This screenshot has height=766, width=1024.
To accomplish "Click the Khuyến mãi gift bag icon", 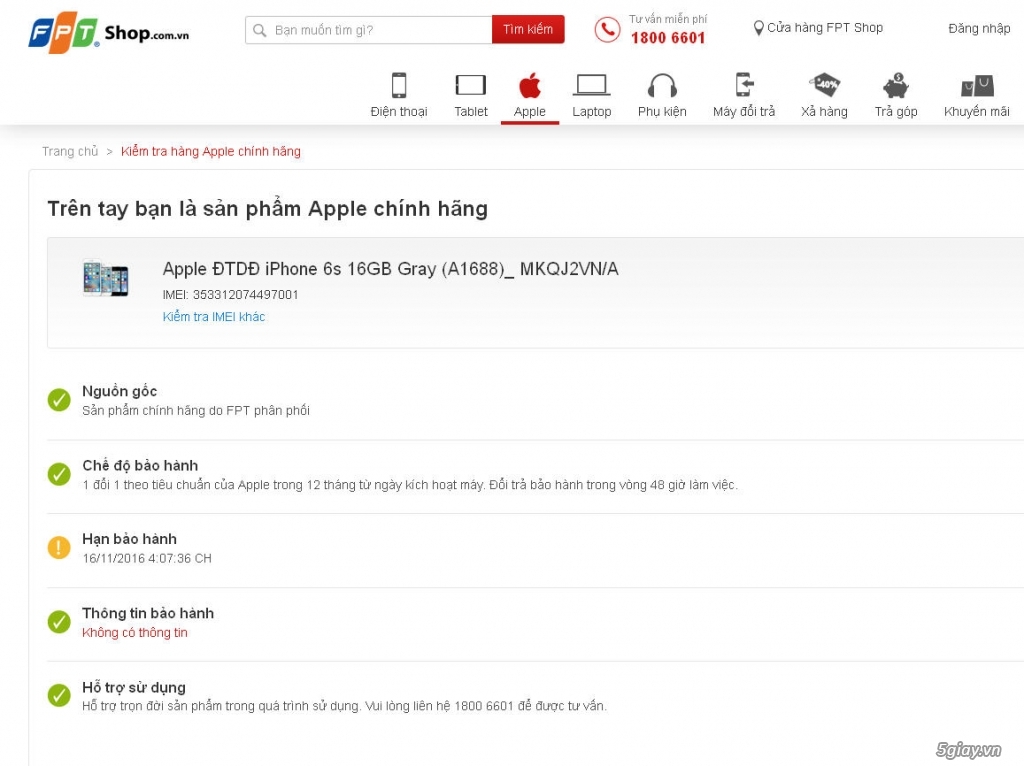I will (975, 85).
